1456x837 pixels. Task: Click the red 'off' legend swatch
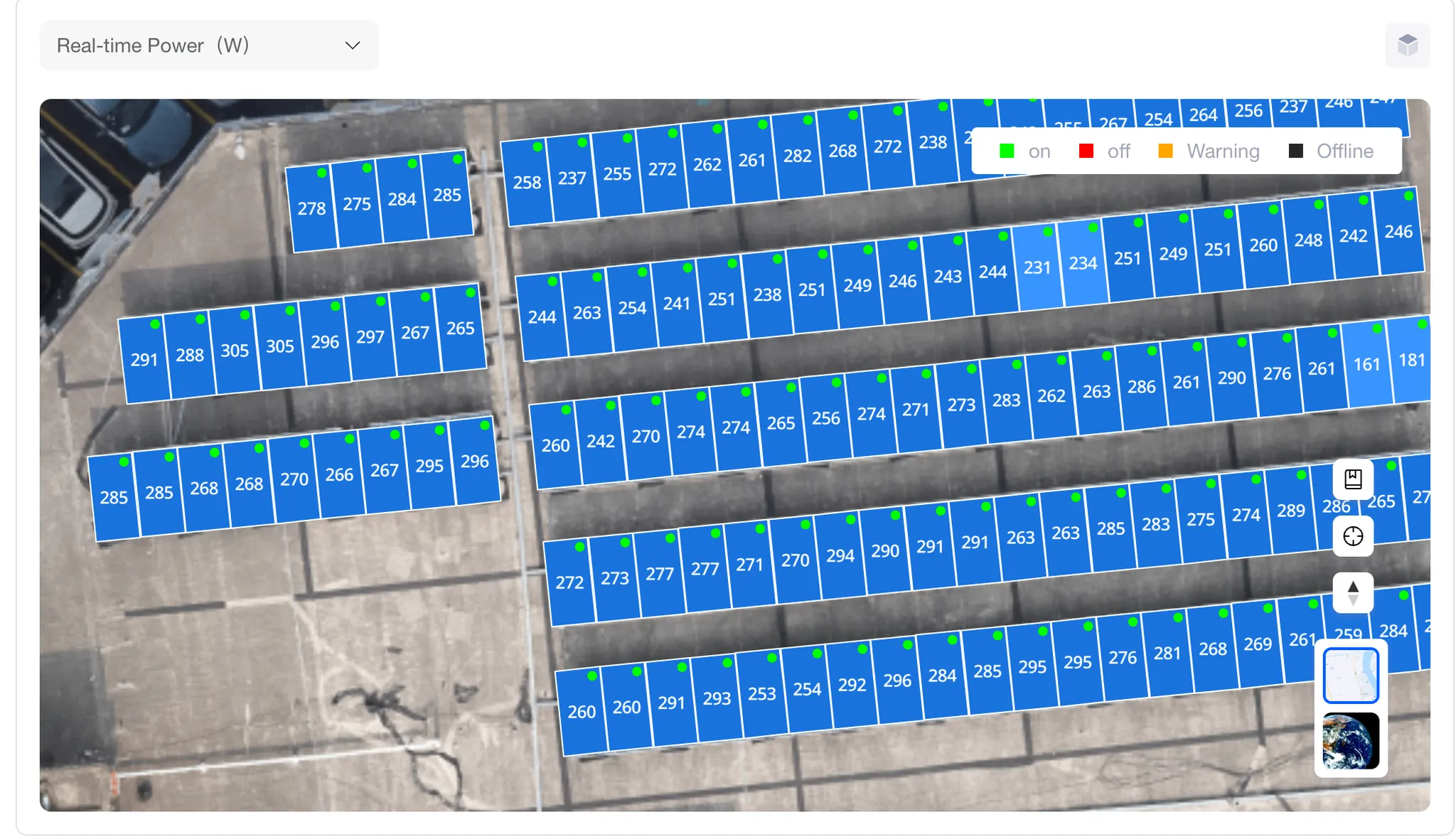pos(1086,151)
